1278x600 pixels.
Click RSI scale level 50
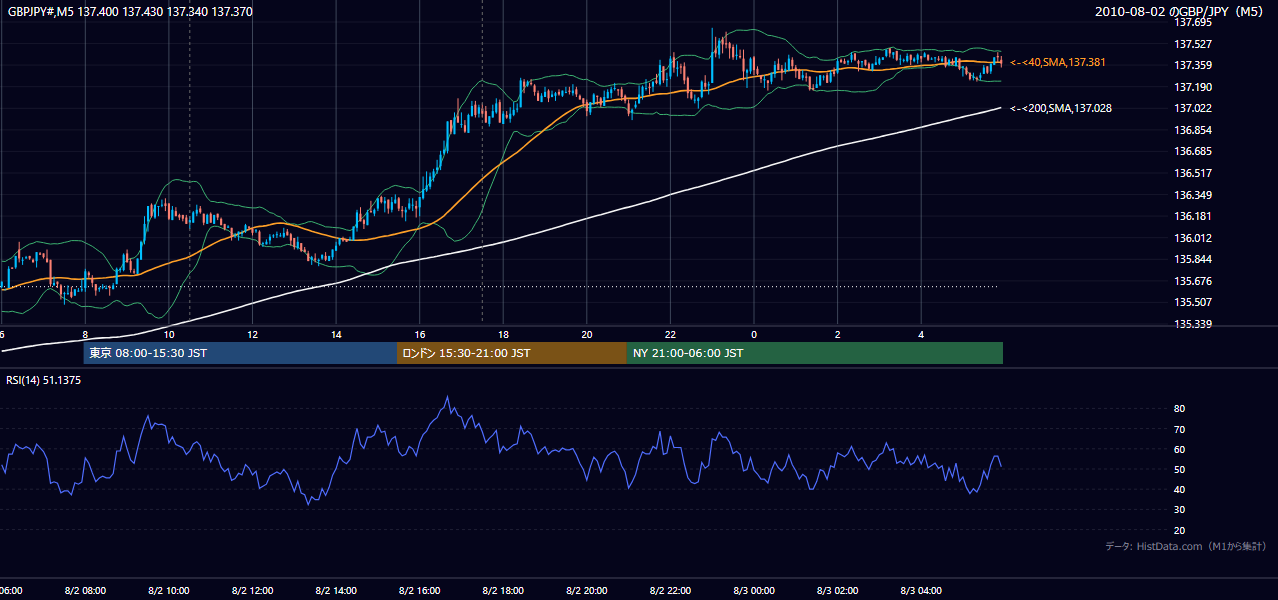point(1179,469)
